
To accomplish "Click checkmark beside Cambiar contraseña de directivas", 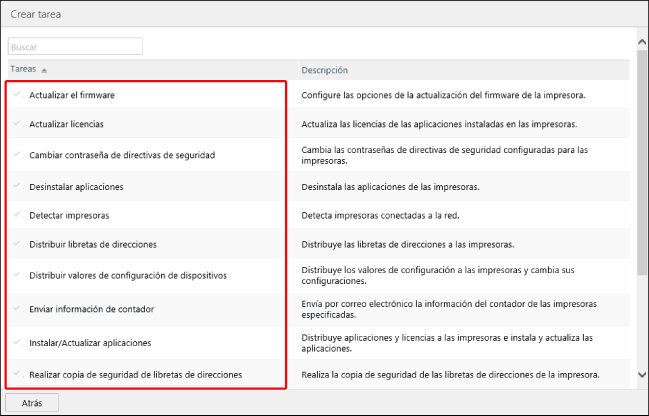I will 17,155.
